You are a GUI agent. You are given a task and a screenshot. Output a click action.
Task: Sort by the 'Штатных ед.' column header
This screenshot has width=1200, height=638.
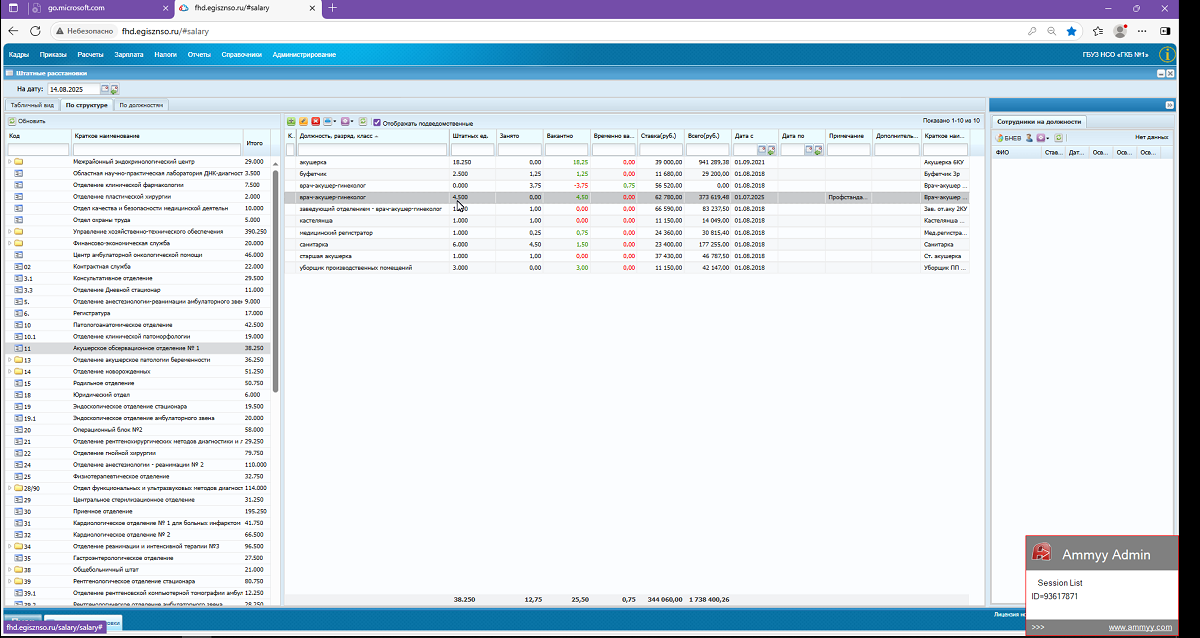tap(471, 136)
